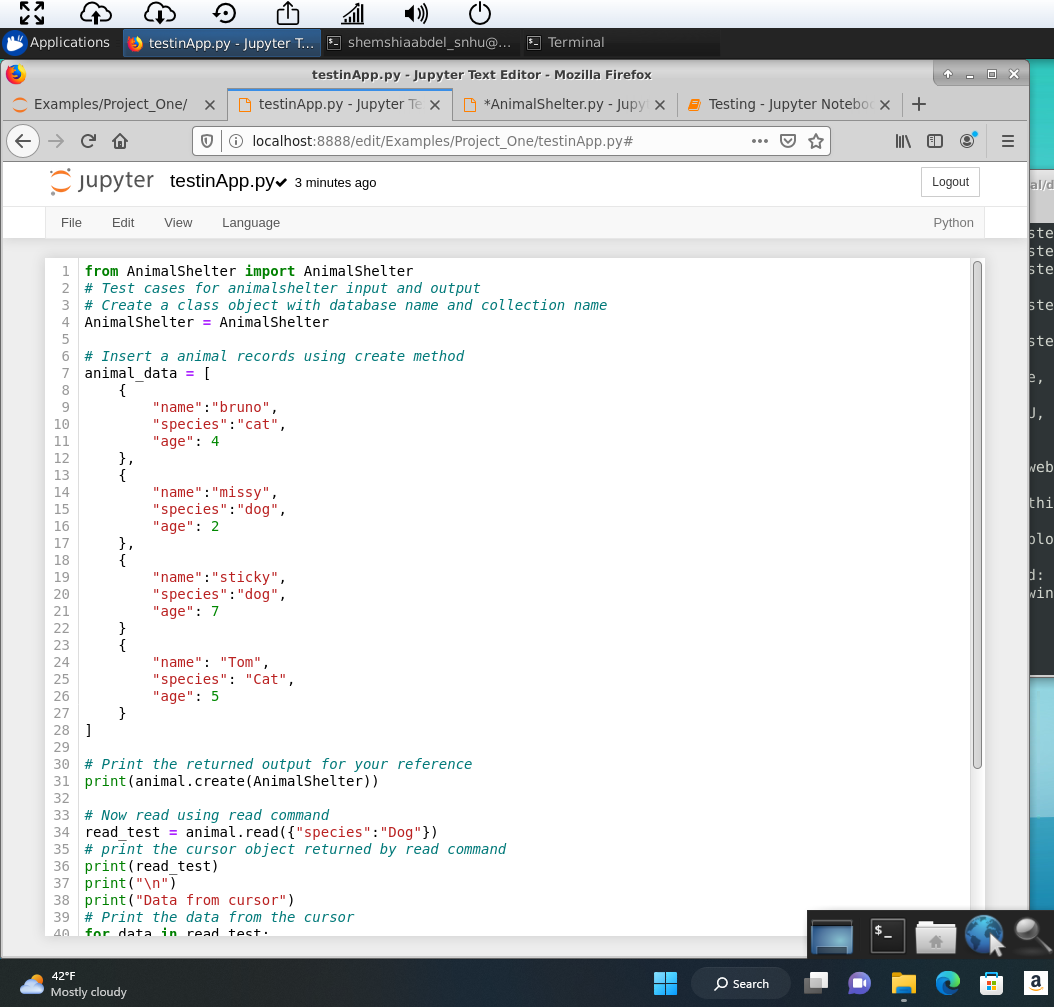Reload the current page
Image resolution: width=1054 pixels, height=1007 pixels.
pos(88,141)
